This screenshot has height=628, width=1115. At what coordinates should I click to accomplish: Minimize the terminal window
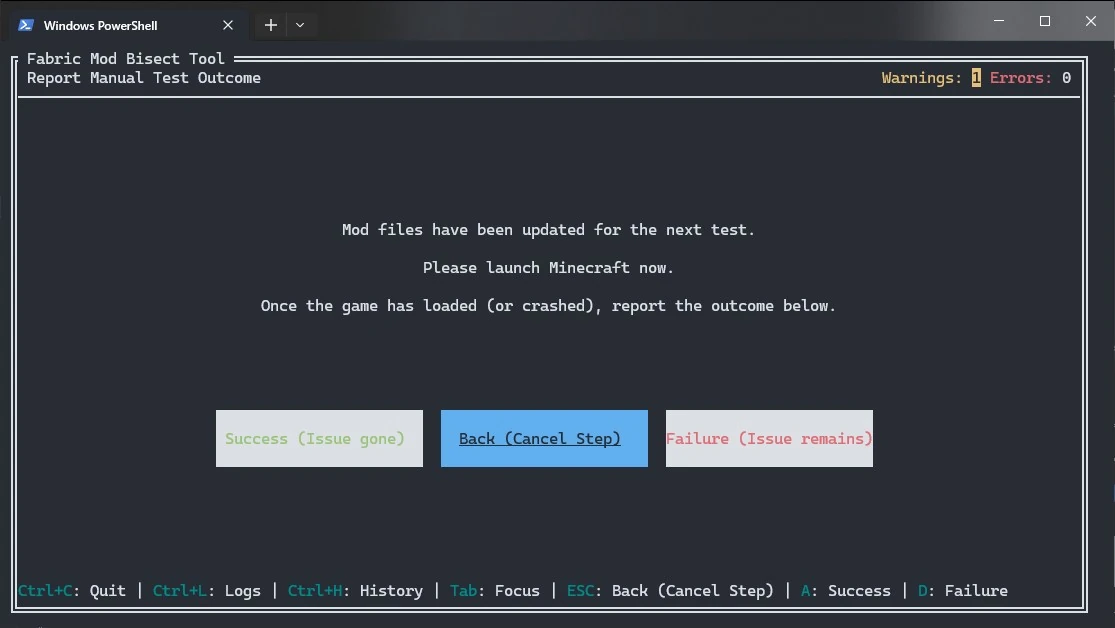click(x=999, y=21)
